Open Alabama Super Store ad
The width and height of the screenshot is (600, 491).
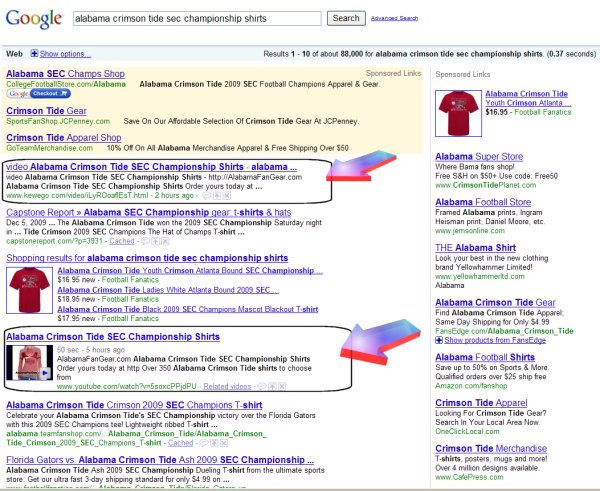(479, 157)
